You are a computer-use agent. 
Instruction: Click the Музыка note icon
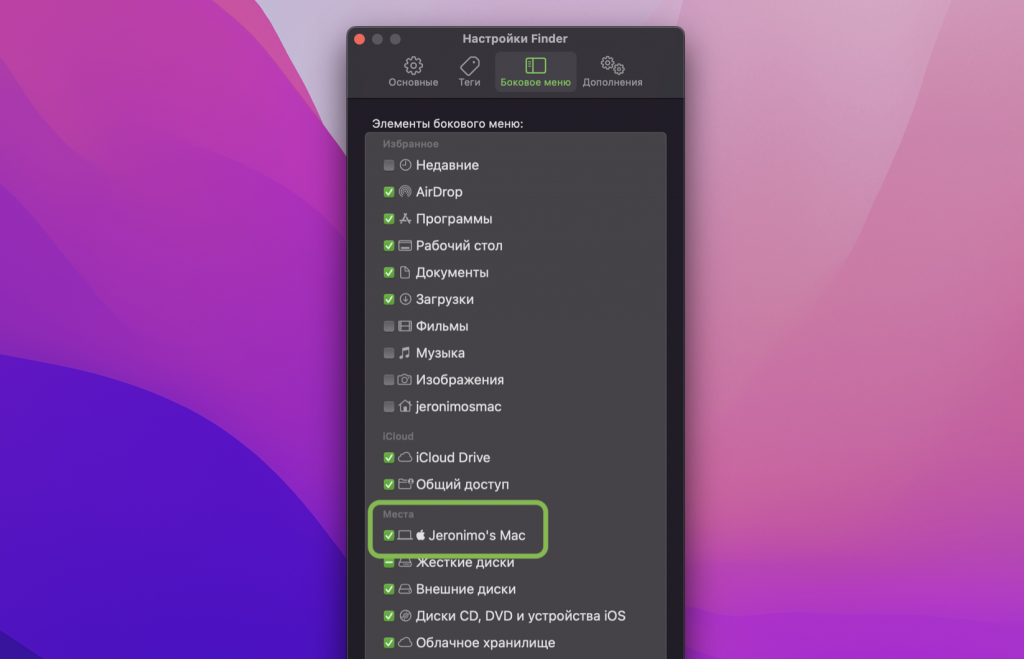(405, 353)
